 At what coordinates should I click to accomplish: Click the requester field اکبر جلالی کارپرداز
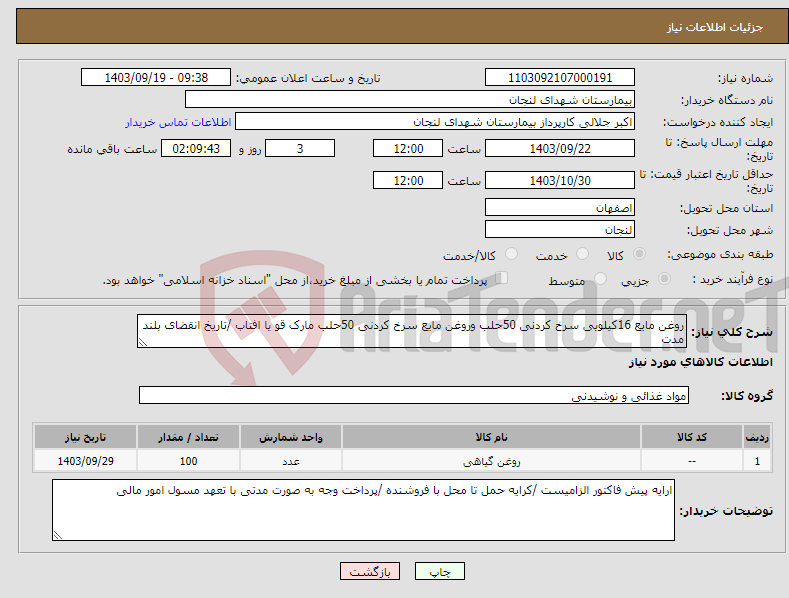click(435, 121)
